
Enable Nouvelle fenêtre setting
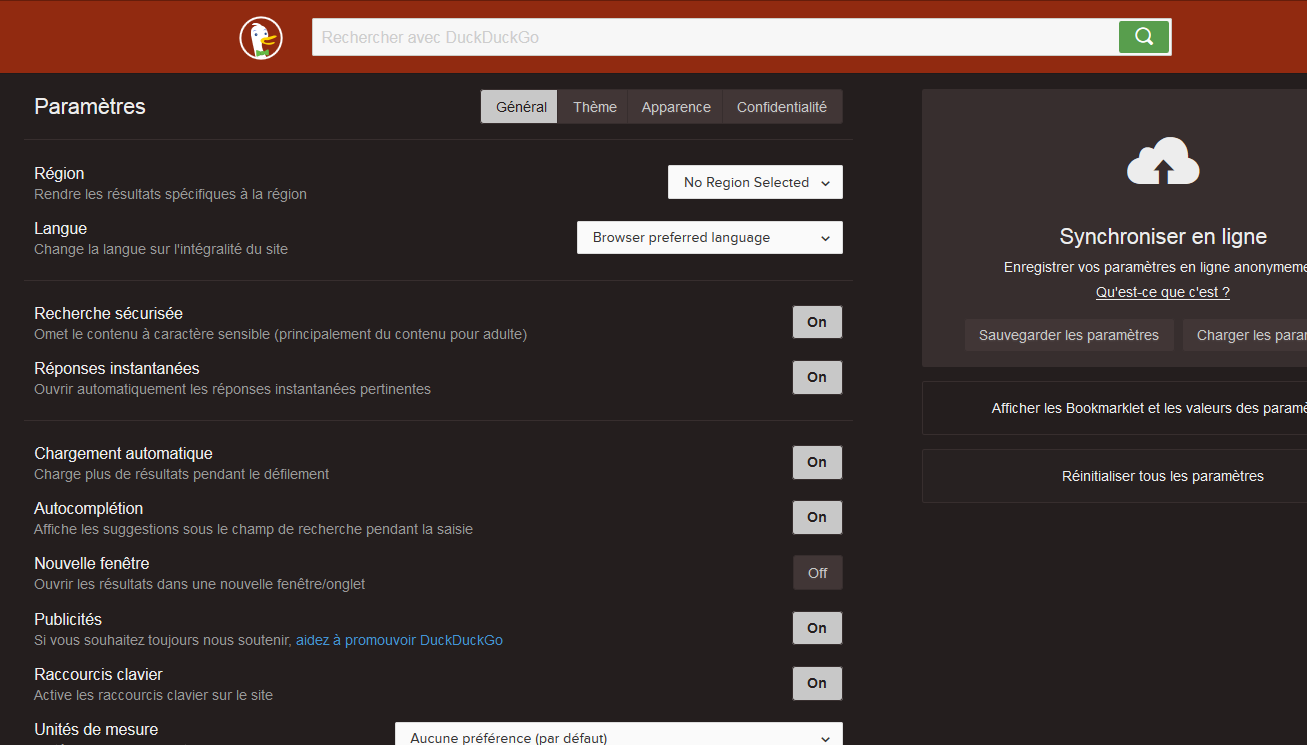(x=817, y=572)
